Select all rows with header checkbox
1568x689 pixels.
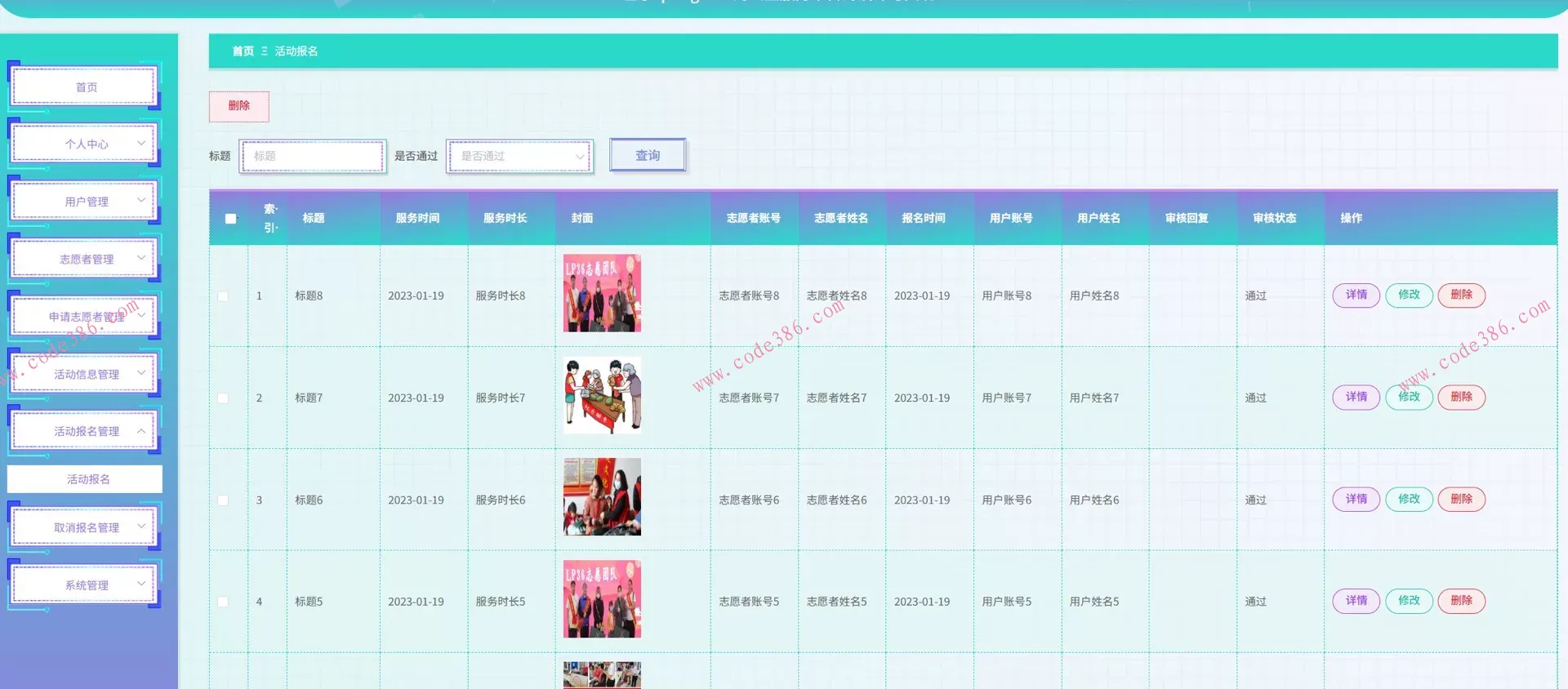tap(230, 219)
